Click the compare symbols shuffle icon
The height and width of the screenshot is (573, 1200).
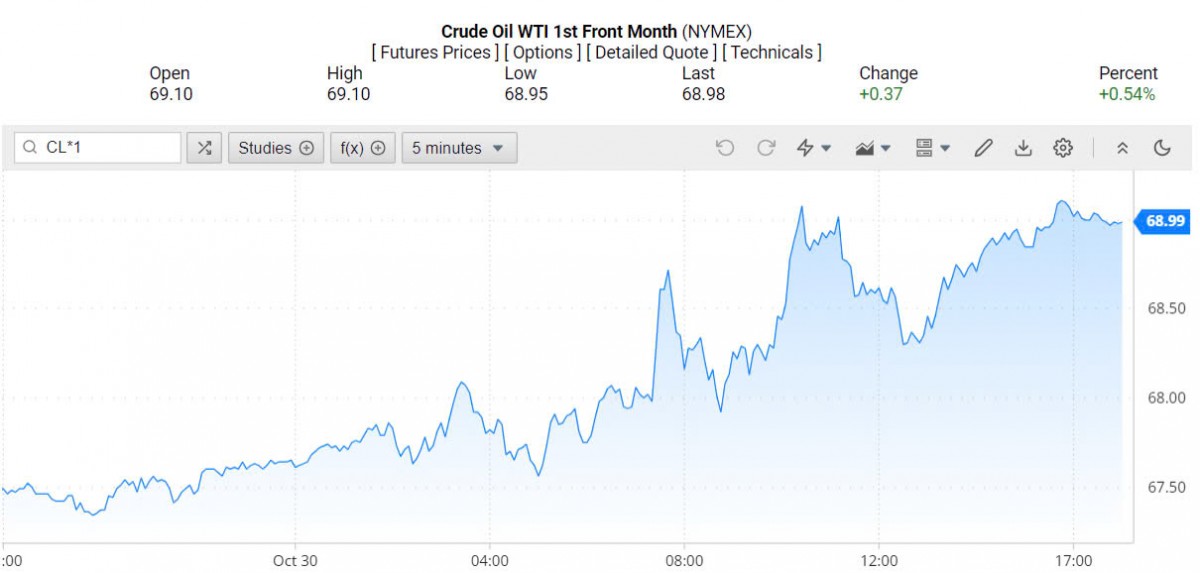pyautogui.click(x=204, y=148)
